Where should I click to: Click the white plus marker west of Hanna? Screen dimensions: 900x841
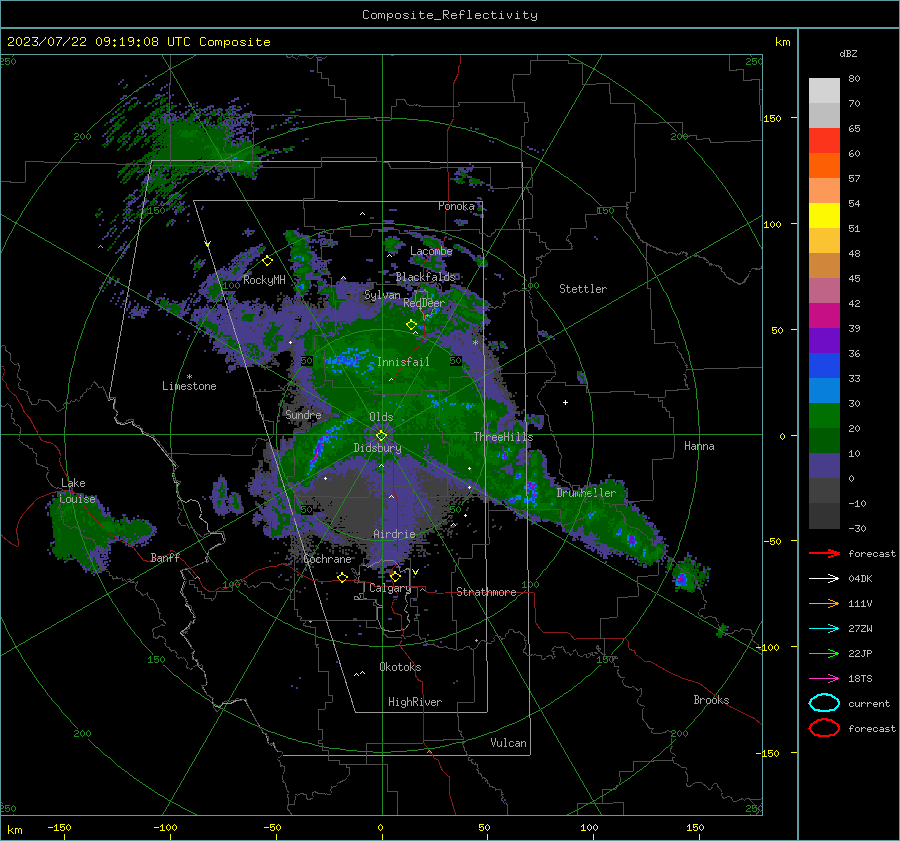(x=565, y=402)
